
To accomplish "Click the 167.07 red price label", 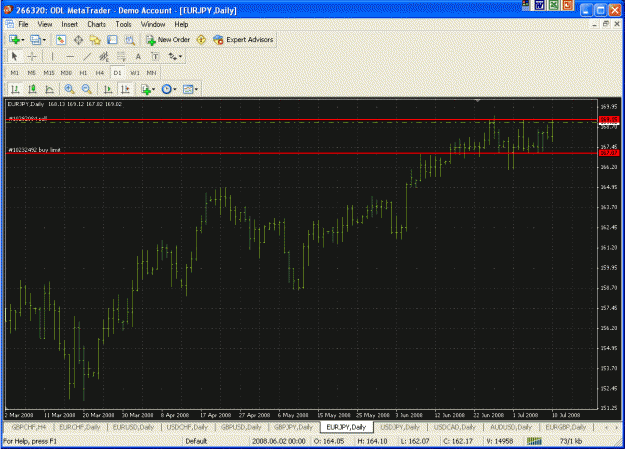I will [x=609, y=153].
